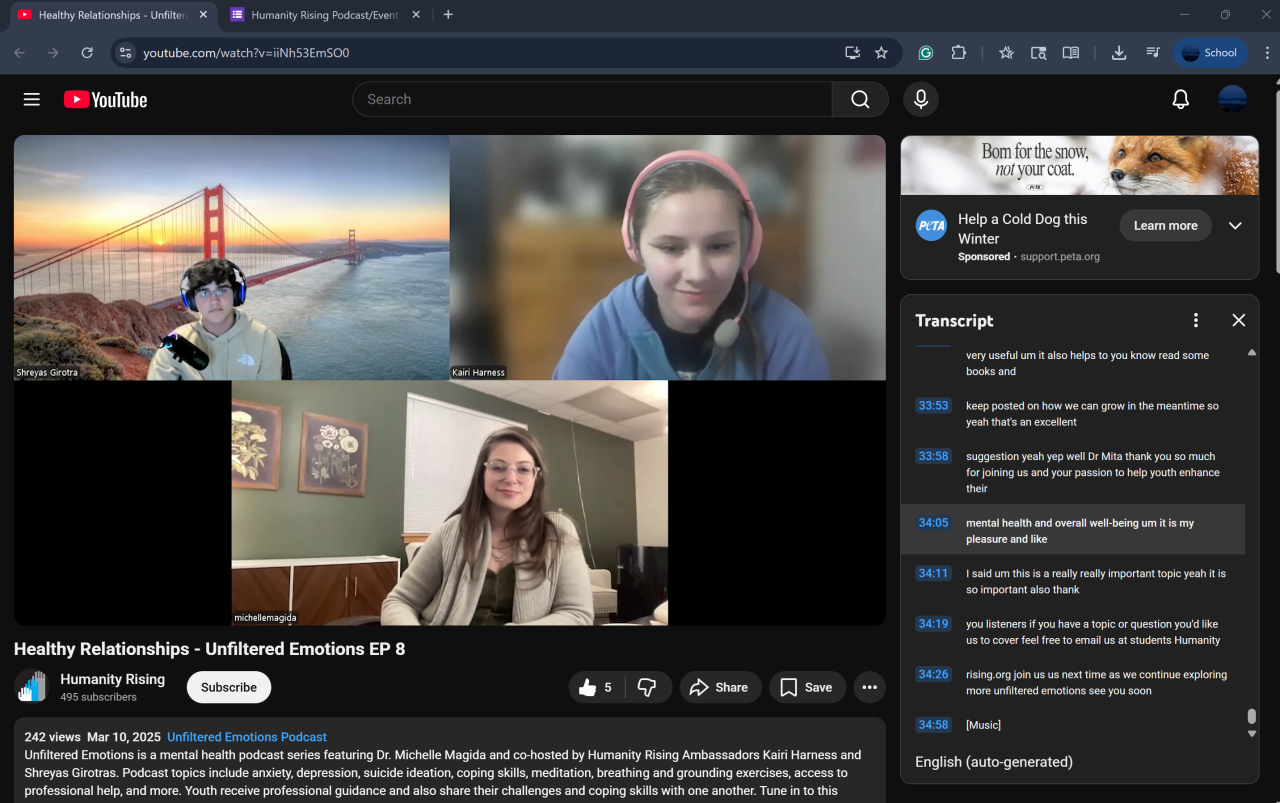Like the video with thumbs up
The height and width of the screenshot is (803, 1280).
[x=596, y=687]
